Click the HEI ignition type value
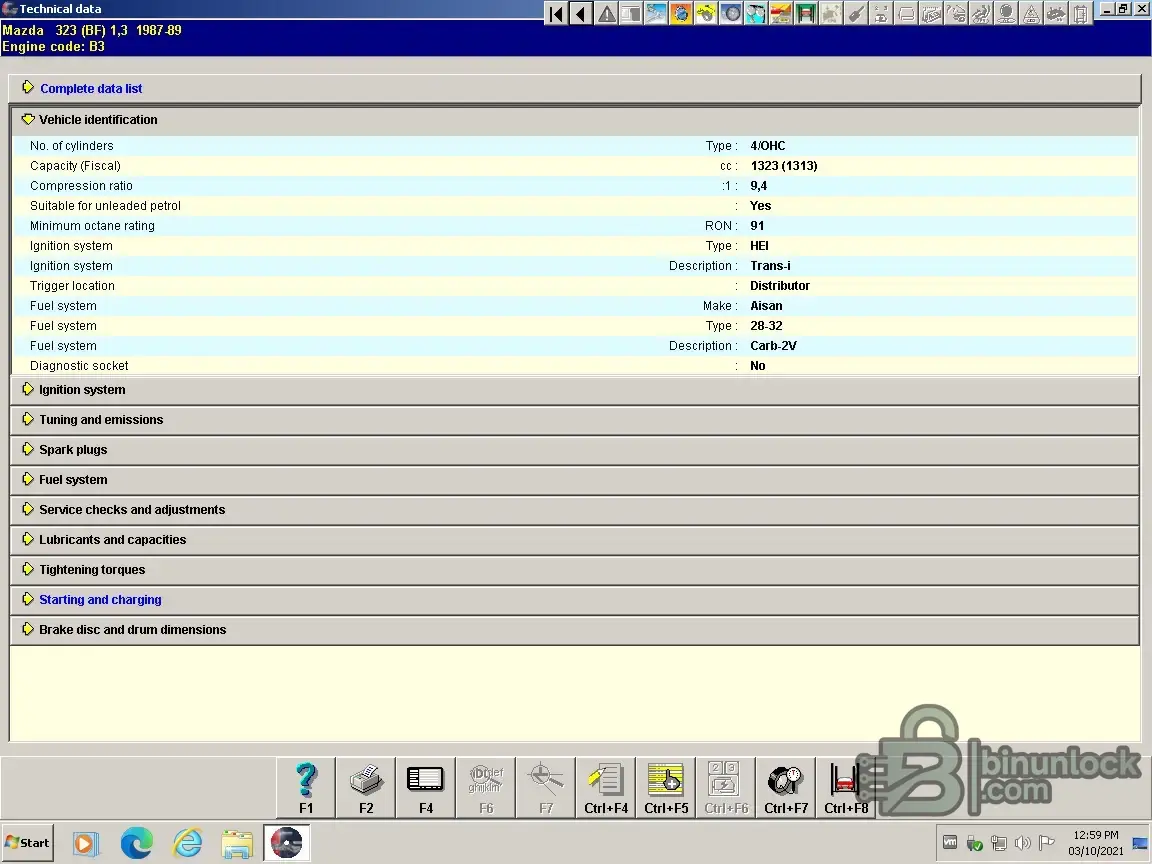1152x864 pixels. click(759, 246)
